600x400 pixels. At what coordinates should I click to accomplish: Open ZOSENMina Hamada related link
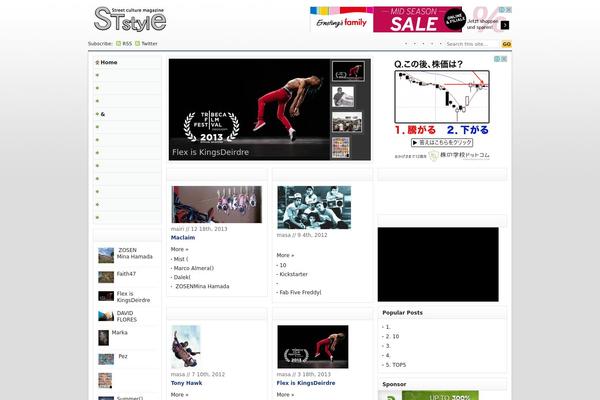point(202,286)
